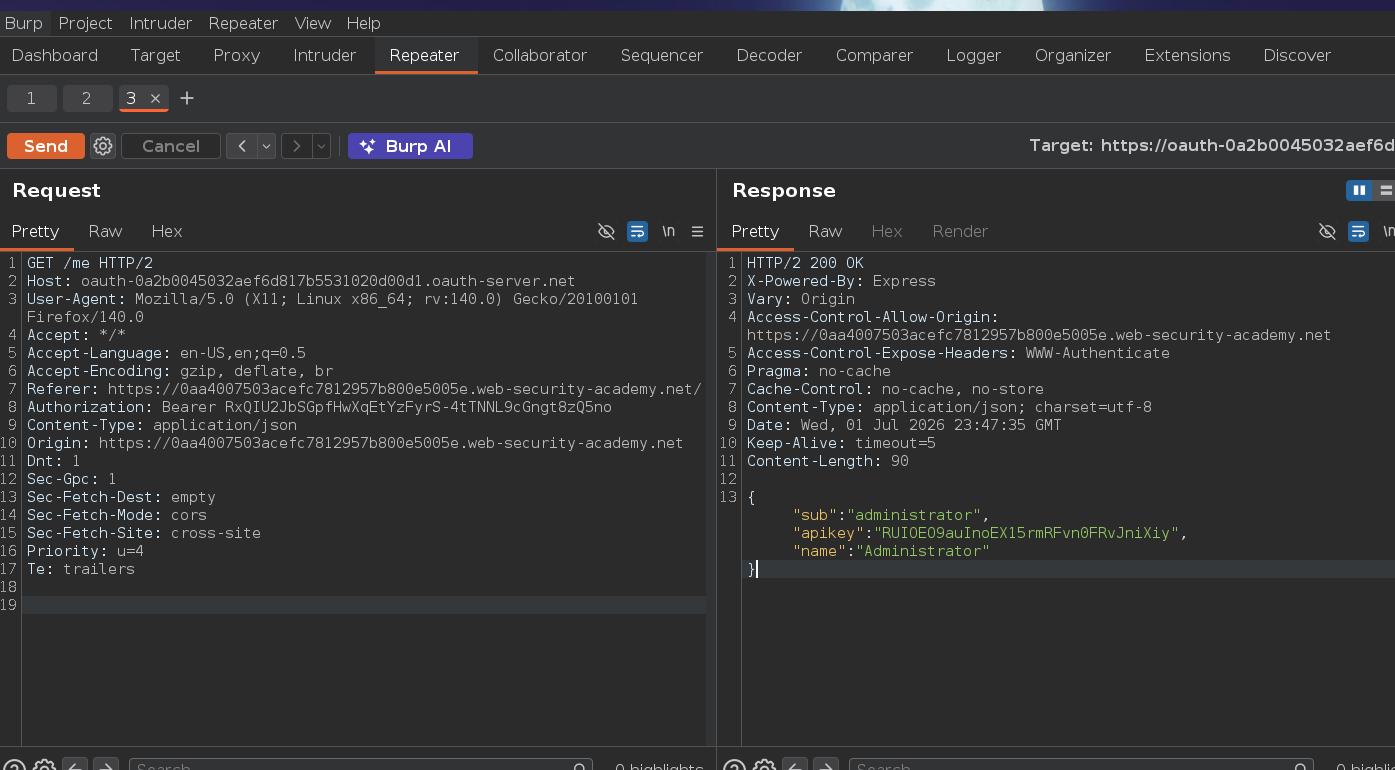This screenshot has height=770, width=1395.
Task: Click the Origin header in request
Action: 355,443
